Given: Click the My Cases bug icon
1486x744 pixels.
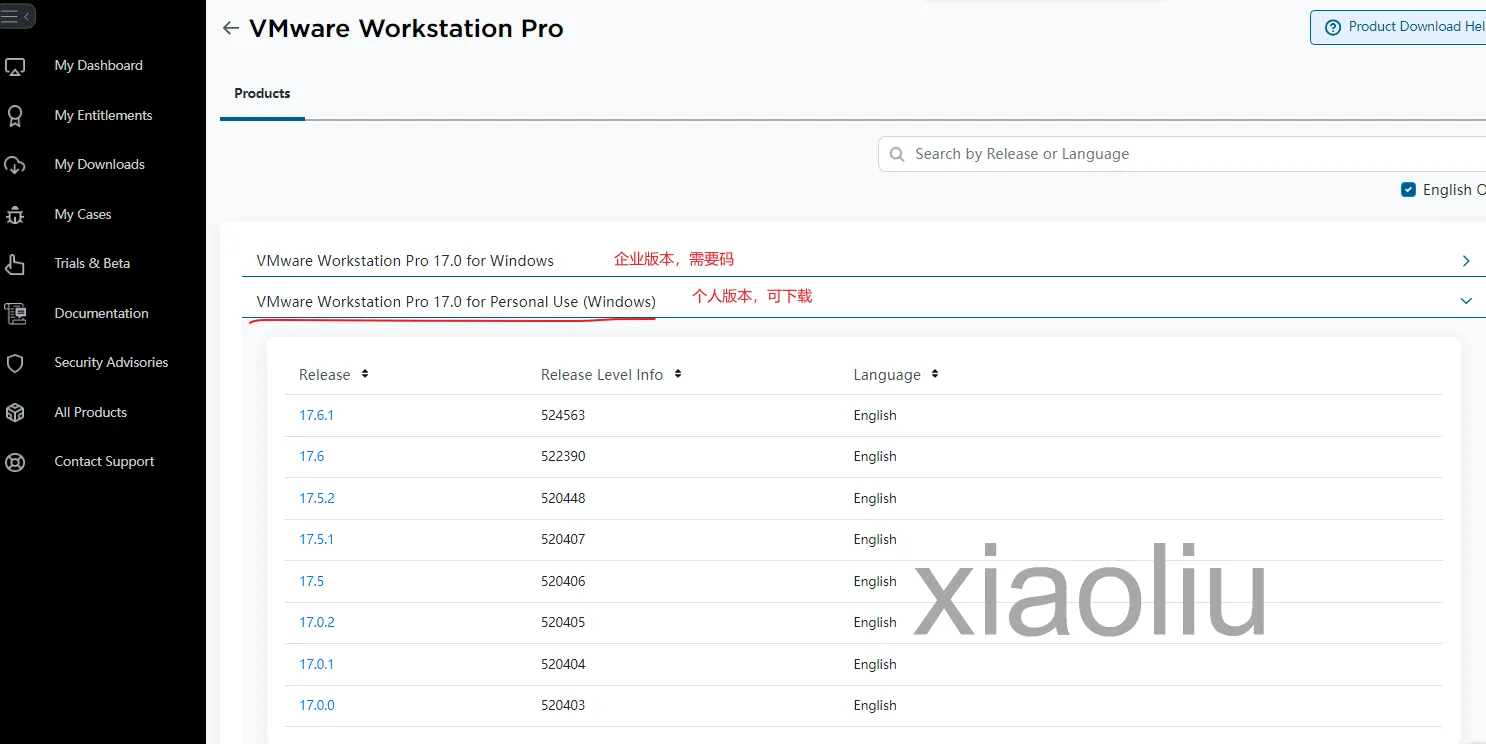Looking at the screenshot, I should pos(15,215).
